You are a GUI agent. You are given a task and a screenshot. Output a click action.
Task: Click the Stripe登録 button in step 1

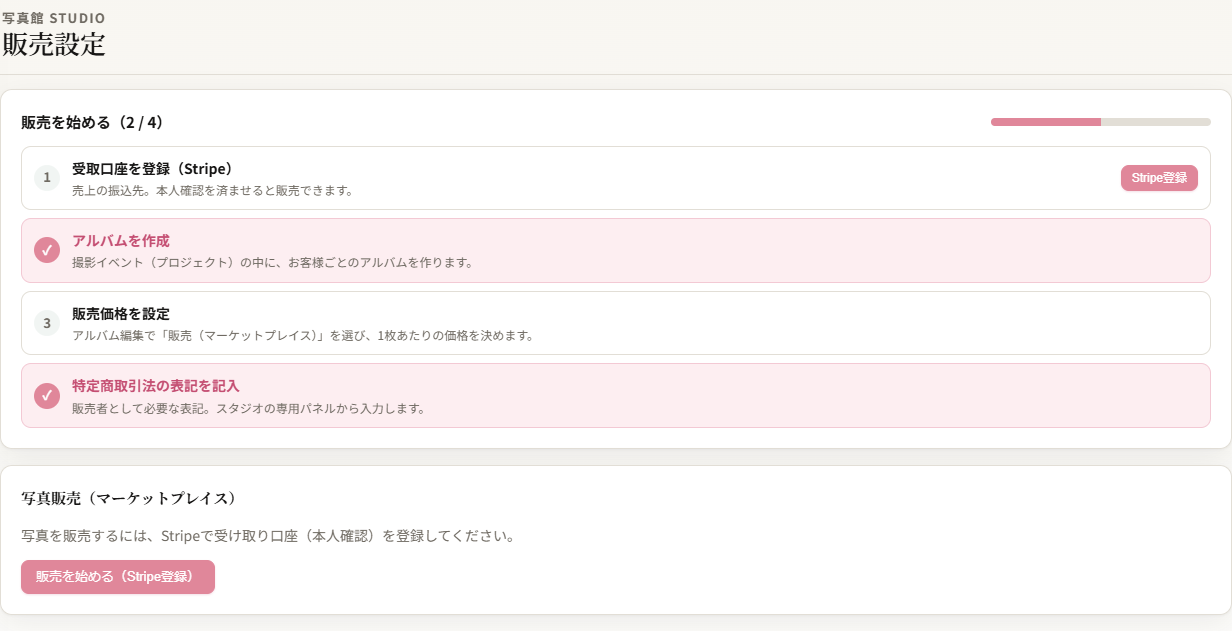pyautogui.click(x=1159, y=178)
